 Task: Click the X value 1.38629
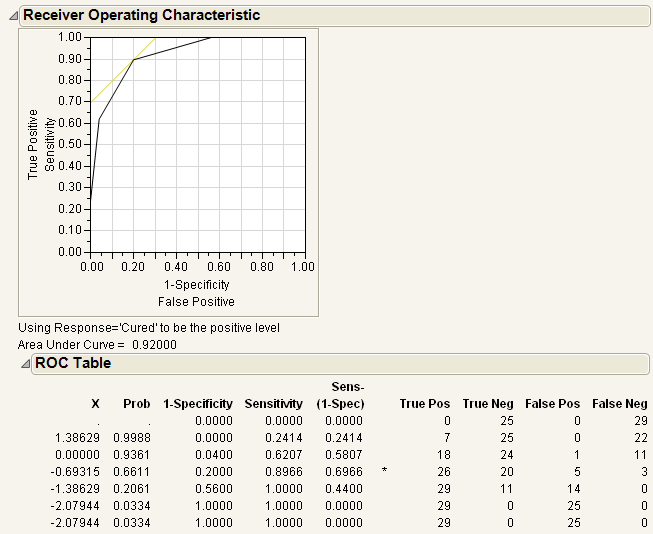point(77,437)
